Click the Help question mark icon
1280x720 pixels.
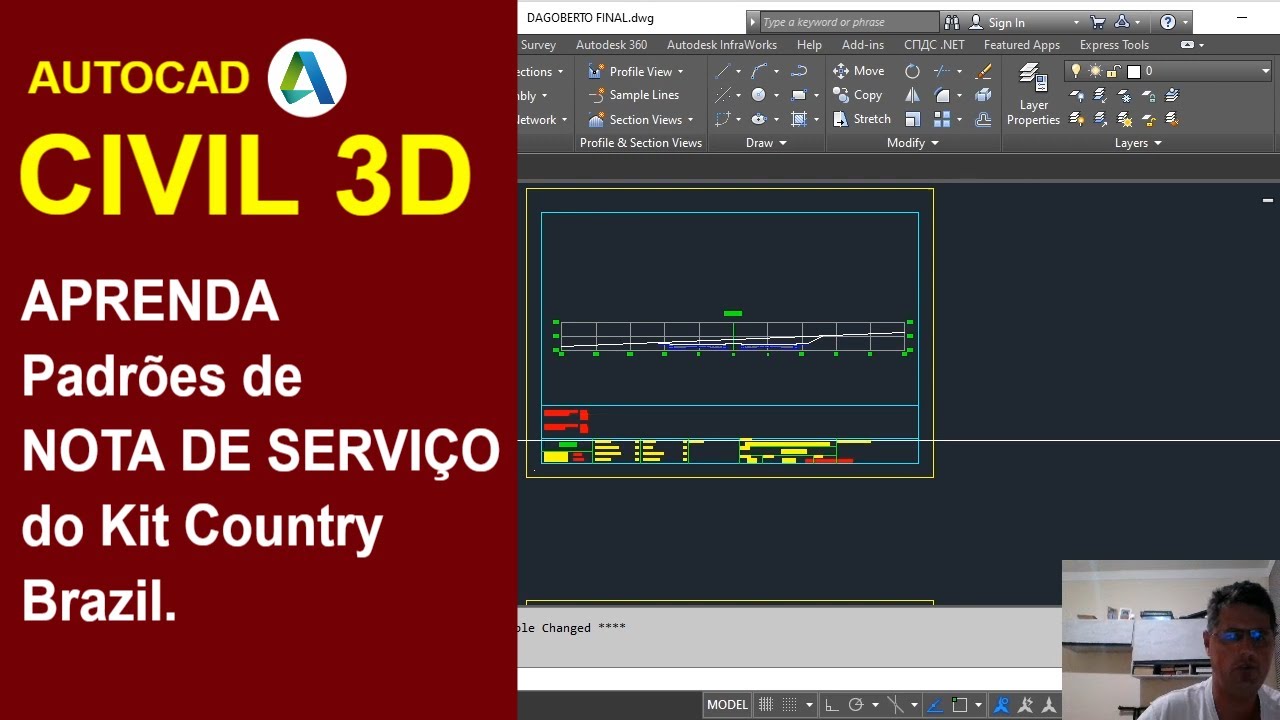1167,22
